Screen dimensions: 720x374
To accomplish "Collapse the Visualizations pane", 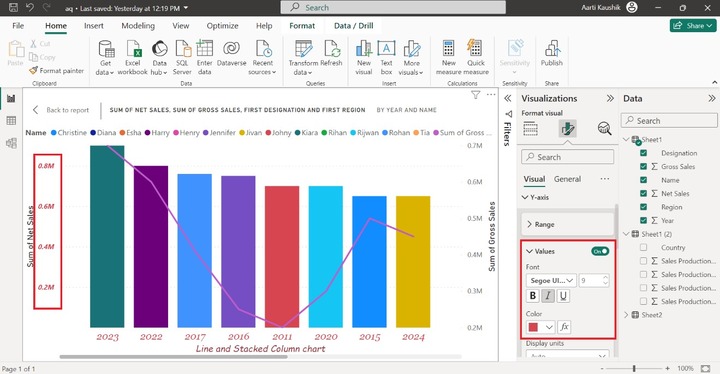I will pos(610,98).
